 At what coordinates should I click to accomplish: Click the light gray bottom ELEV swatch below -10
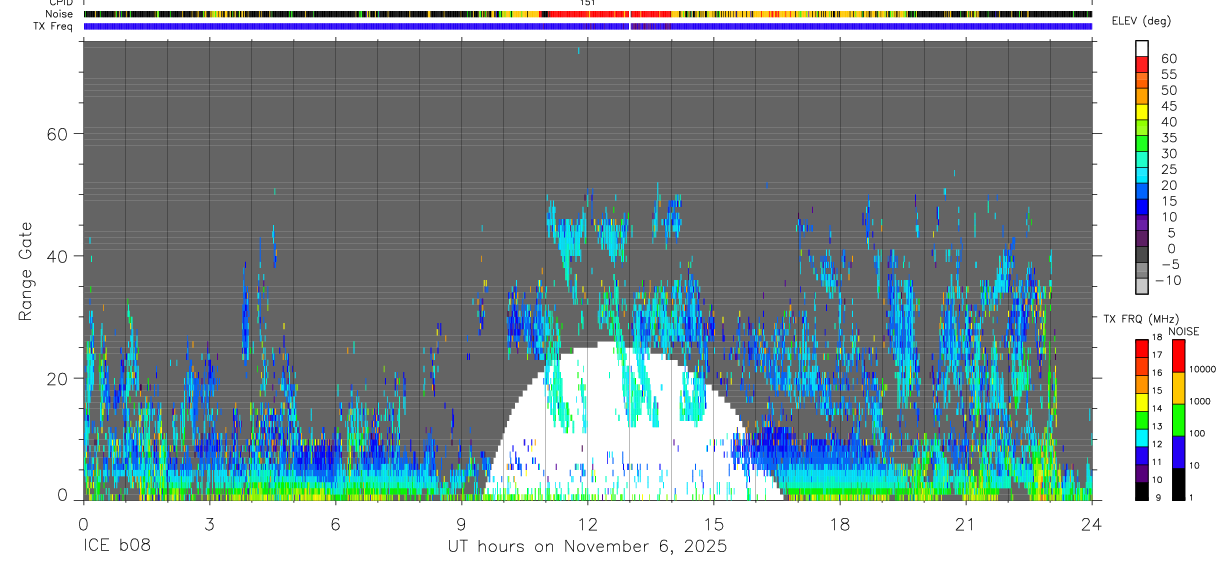click(1142, 286)
